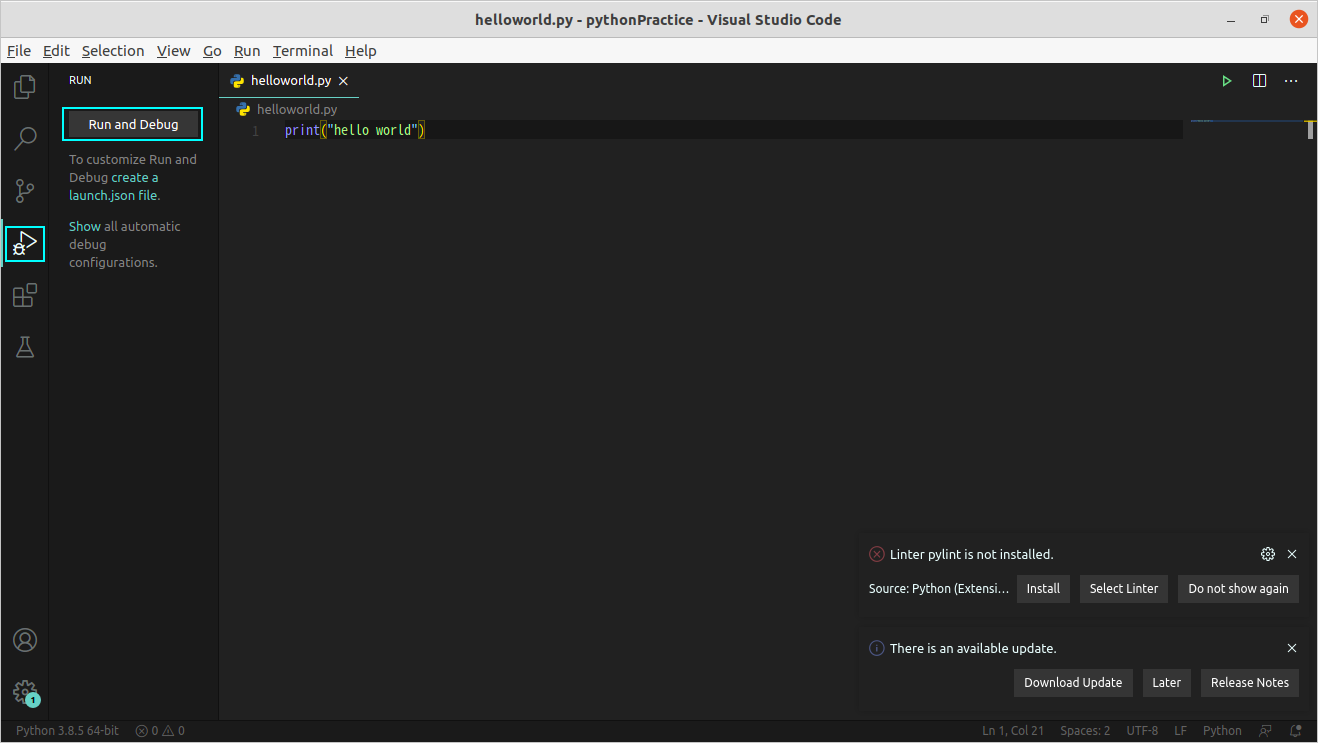Change indentation via Spaces: 2
Image resolution: width=1318 pixels, height=743 pixels.
[1085, 731]
